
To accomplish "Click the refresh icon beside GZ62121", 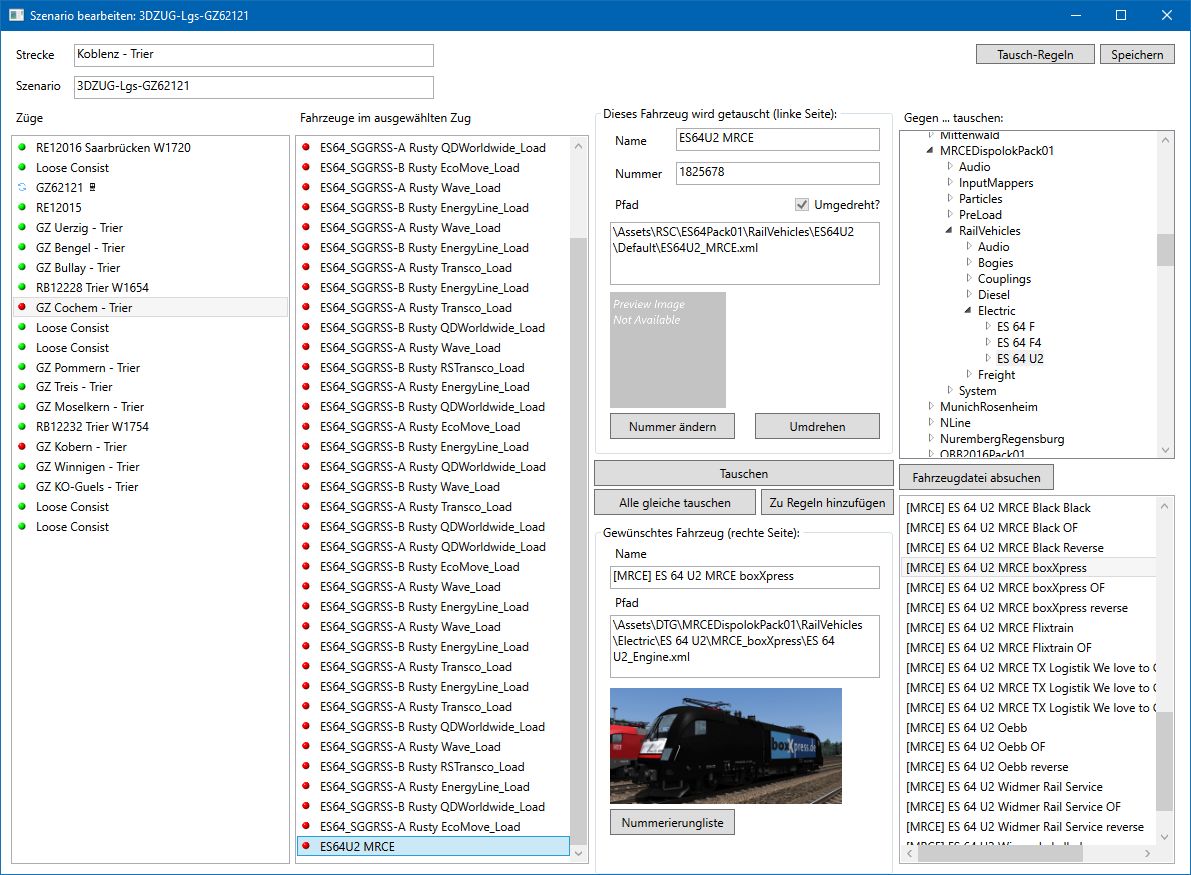I will tap(22, 188).
